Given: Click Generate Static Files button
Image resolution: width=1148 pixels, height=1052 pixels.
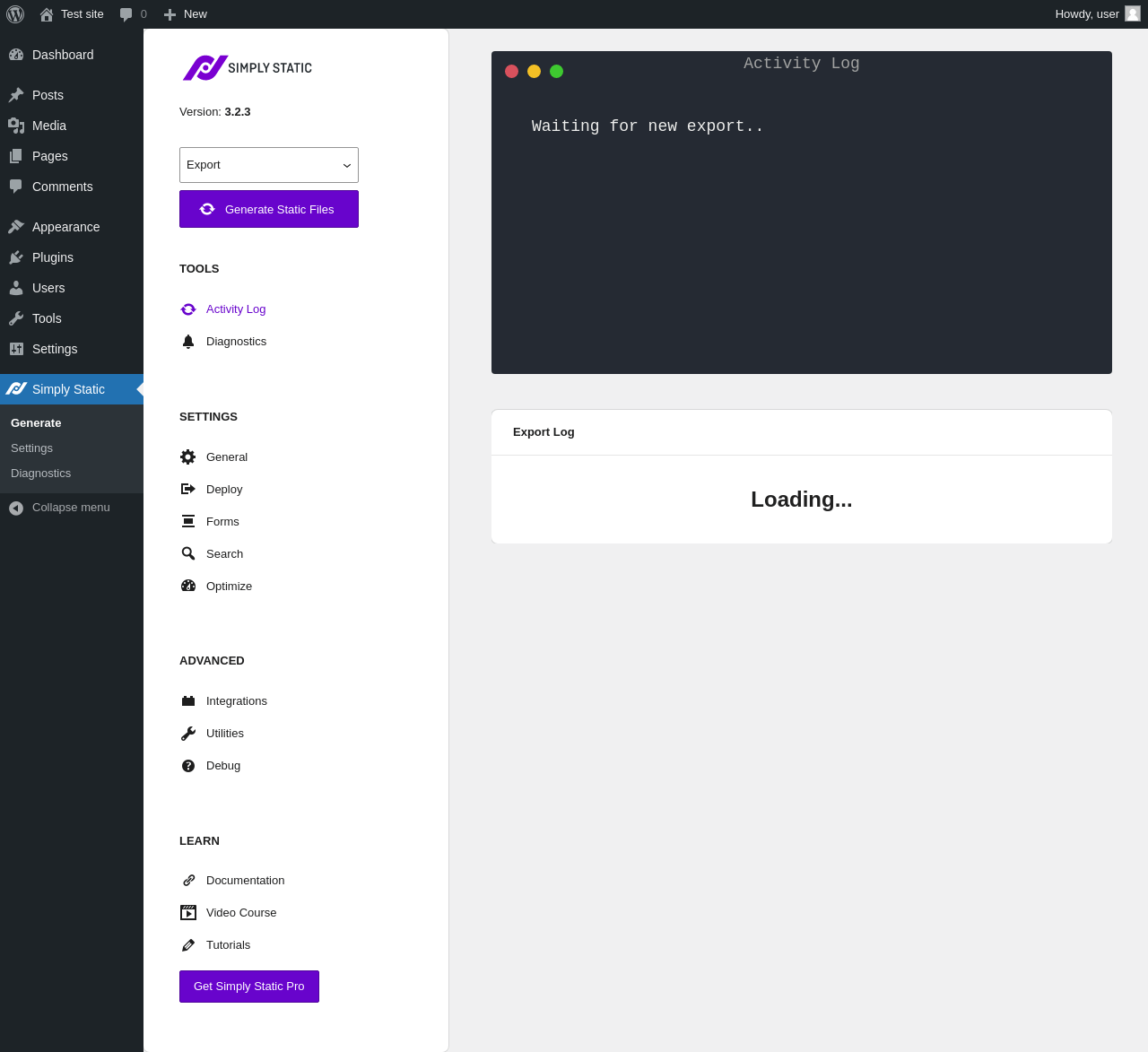Looking at the screenshot, I should click(x=269, y=209).
